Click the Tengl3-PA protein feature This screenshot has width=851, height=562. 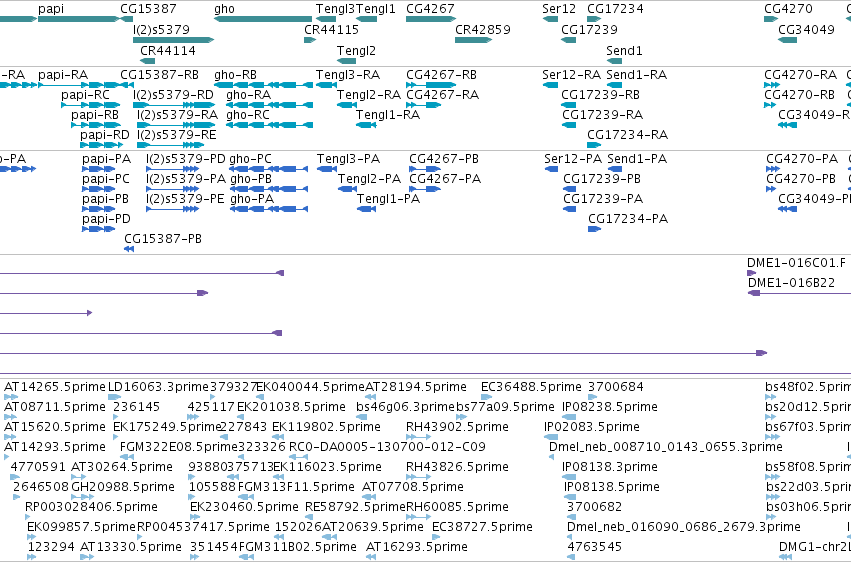click(327, 169)
